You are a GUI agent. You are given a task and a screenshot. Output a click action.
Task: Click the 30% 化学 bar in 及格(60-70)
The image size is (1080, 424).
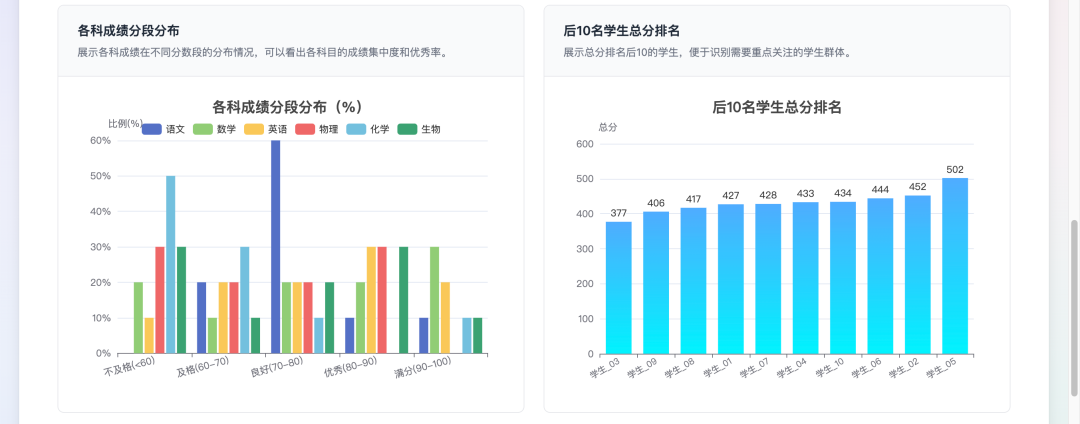[x=245, y=300]
